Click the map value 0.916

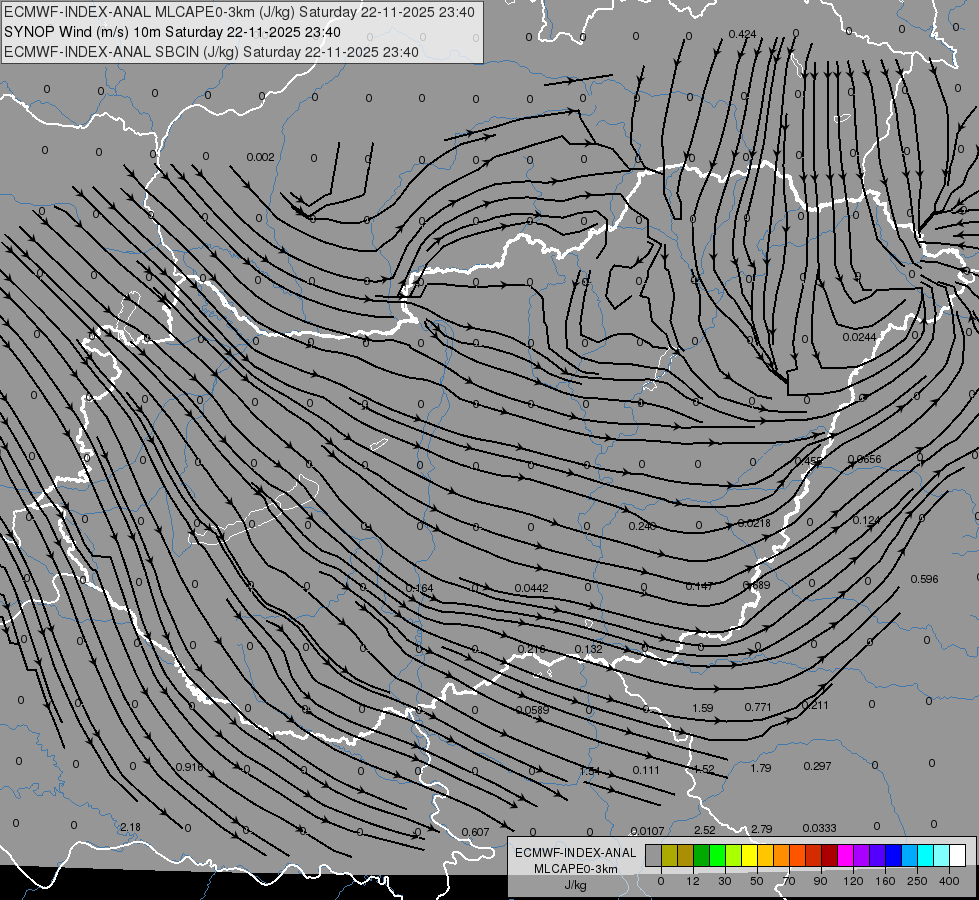189,767
